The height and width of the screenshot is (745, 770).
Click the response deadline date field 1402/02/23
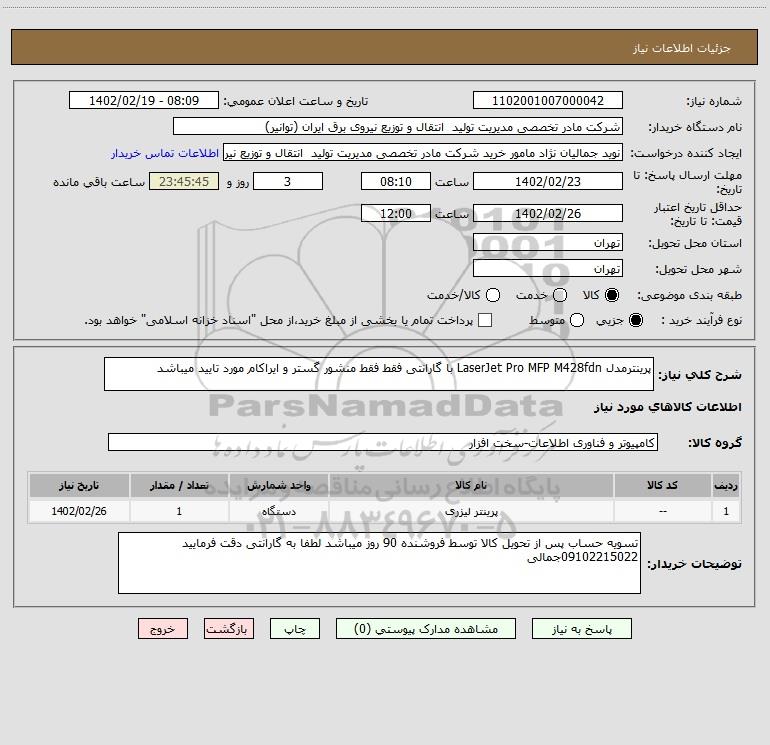coord(548,181)
